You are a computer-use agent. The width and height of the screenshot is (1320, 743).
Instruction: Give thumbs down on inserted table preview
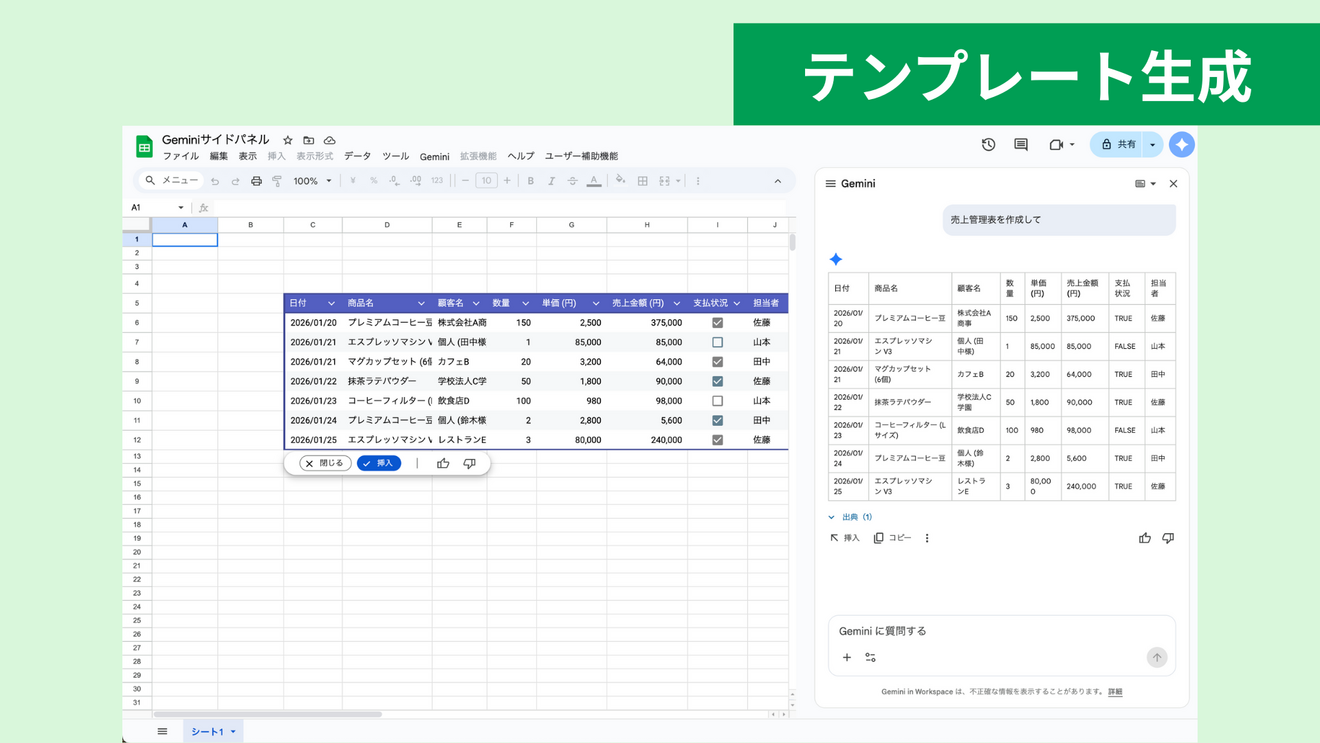click(x=469, y=463)
